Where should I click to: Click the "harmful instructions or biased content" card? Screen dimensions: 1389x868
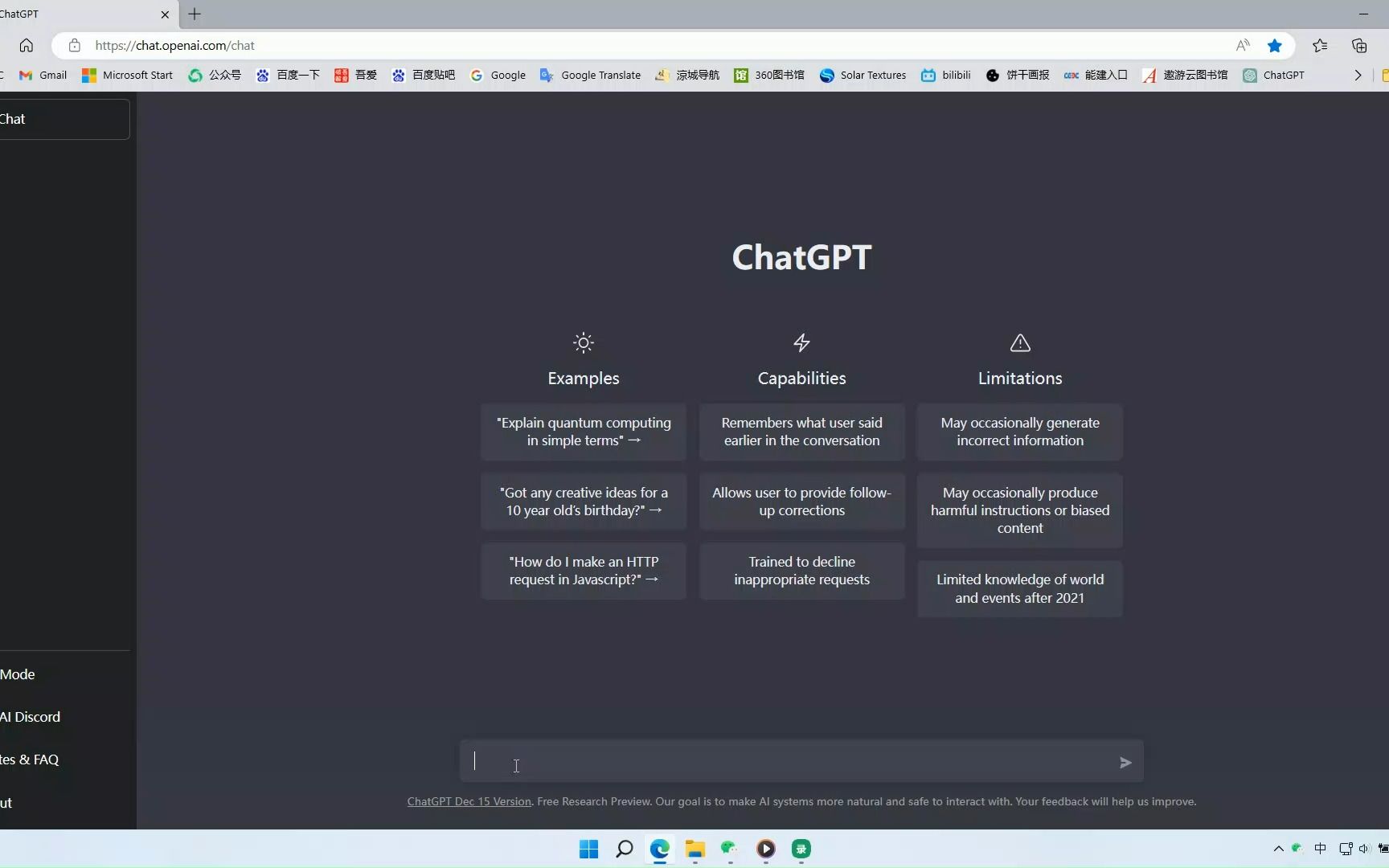pyautogui.click(x=1020, y=510)
